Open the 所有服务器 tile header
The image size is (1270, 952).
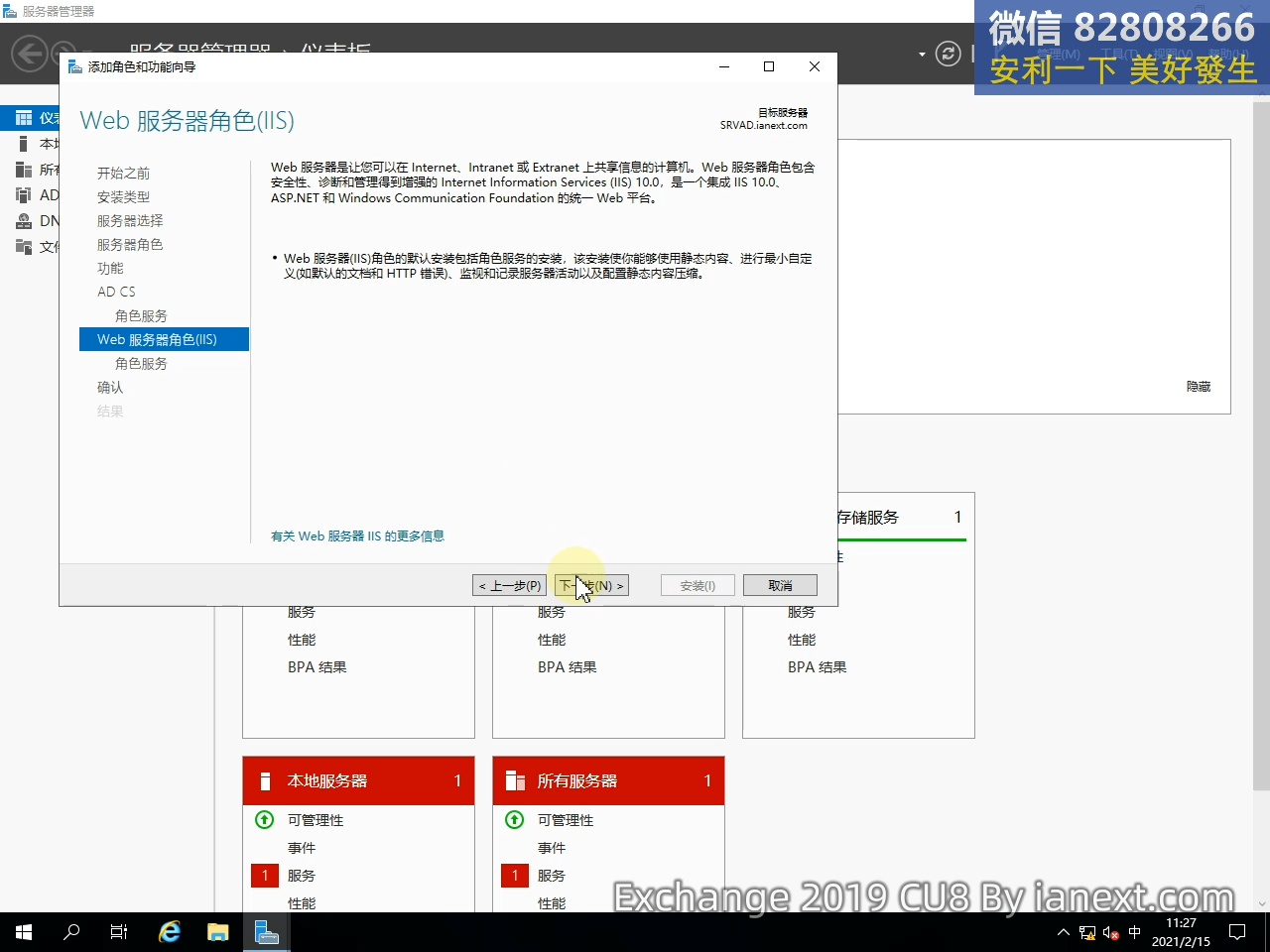(608, 780)
